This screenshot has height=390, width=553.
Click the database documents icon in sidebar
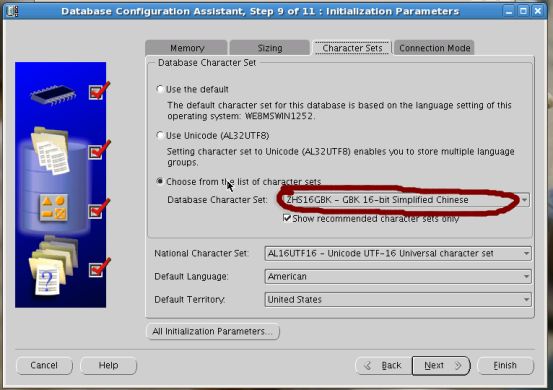(x=50, y=151)
